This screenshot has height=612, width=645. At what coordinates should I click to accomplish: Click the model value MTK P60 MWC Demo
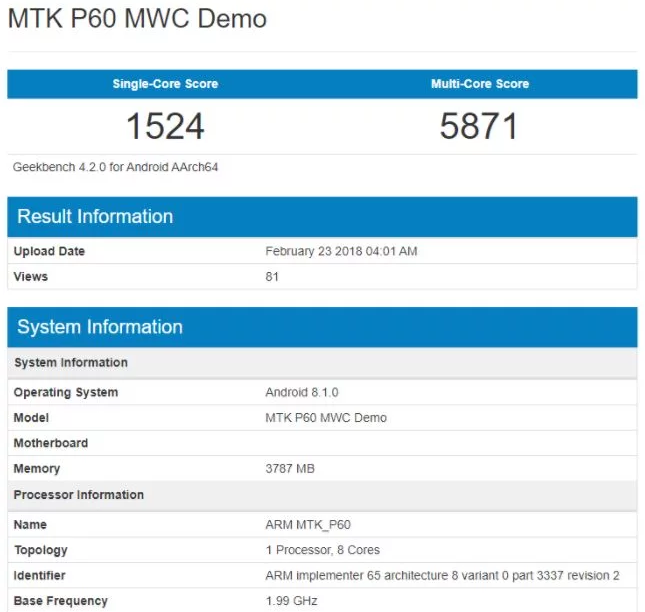pos(326,418)
